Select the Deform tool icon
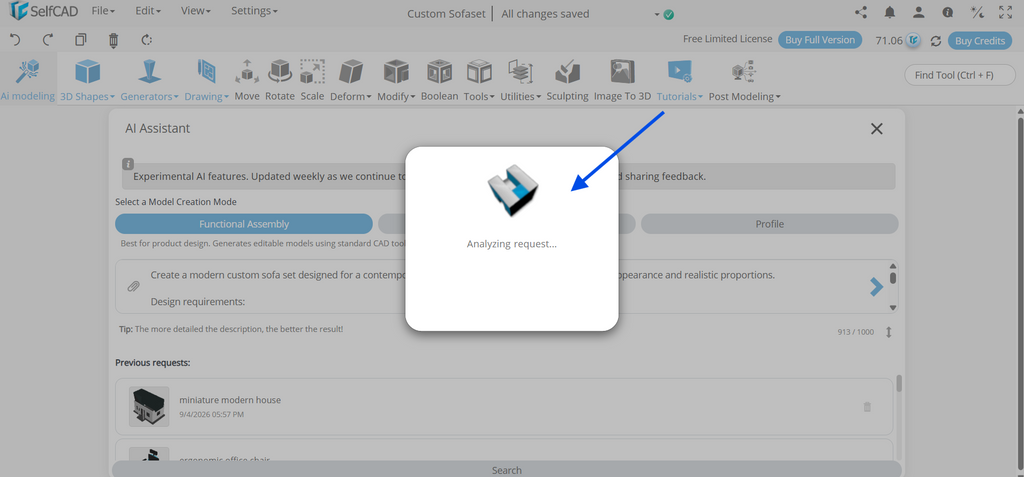The image size is (1024, 477). click(x=351, y=71)
